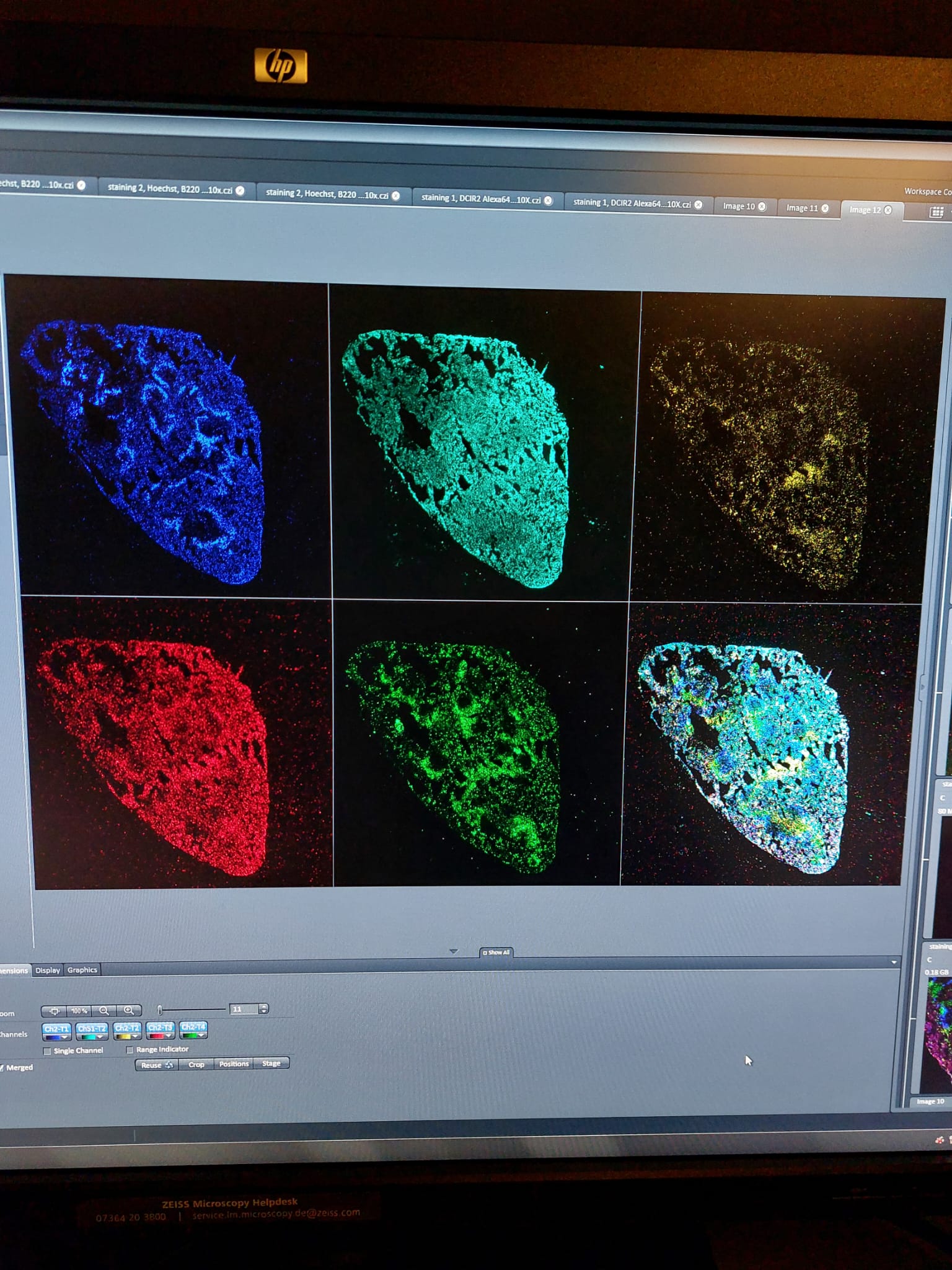Click the Positions button
The image size is (952, 1270).
pyautogui.click(x=234, y=1064)
